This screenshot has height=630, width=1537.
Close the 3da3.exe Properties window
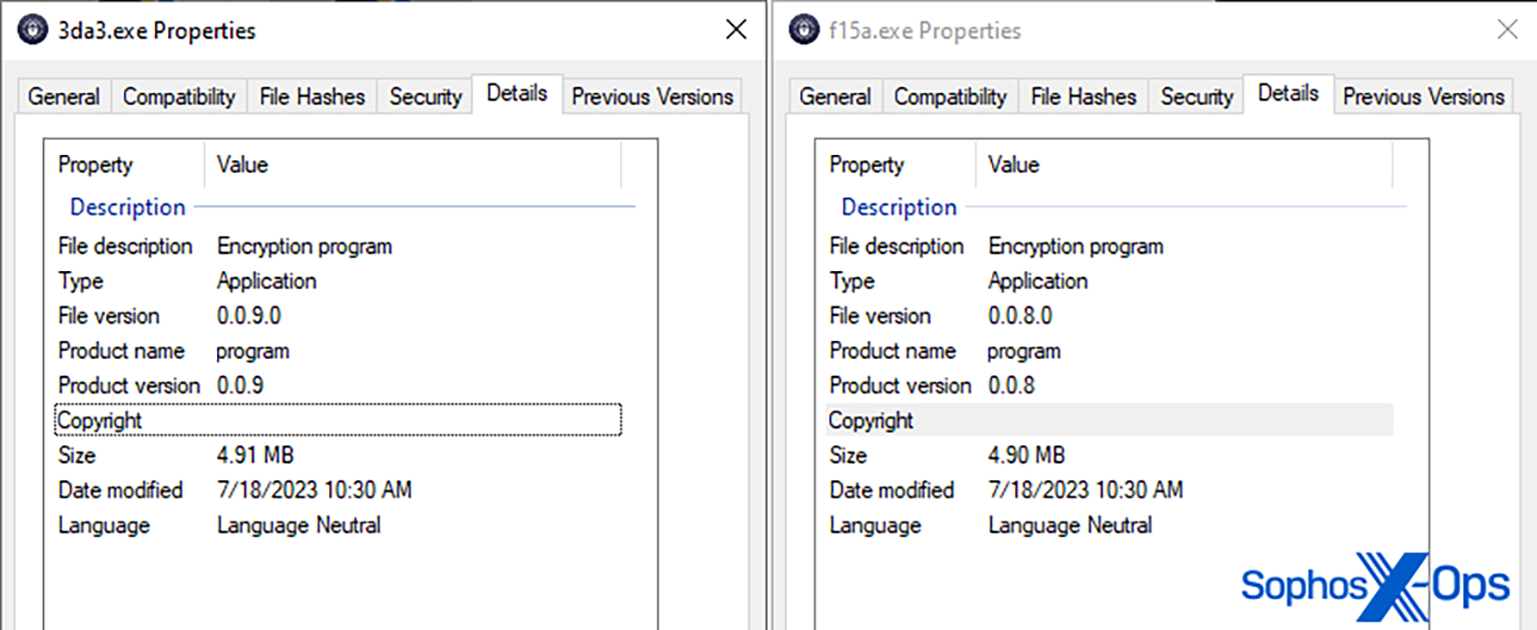[x=736, y=30]
